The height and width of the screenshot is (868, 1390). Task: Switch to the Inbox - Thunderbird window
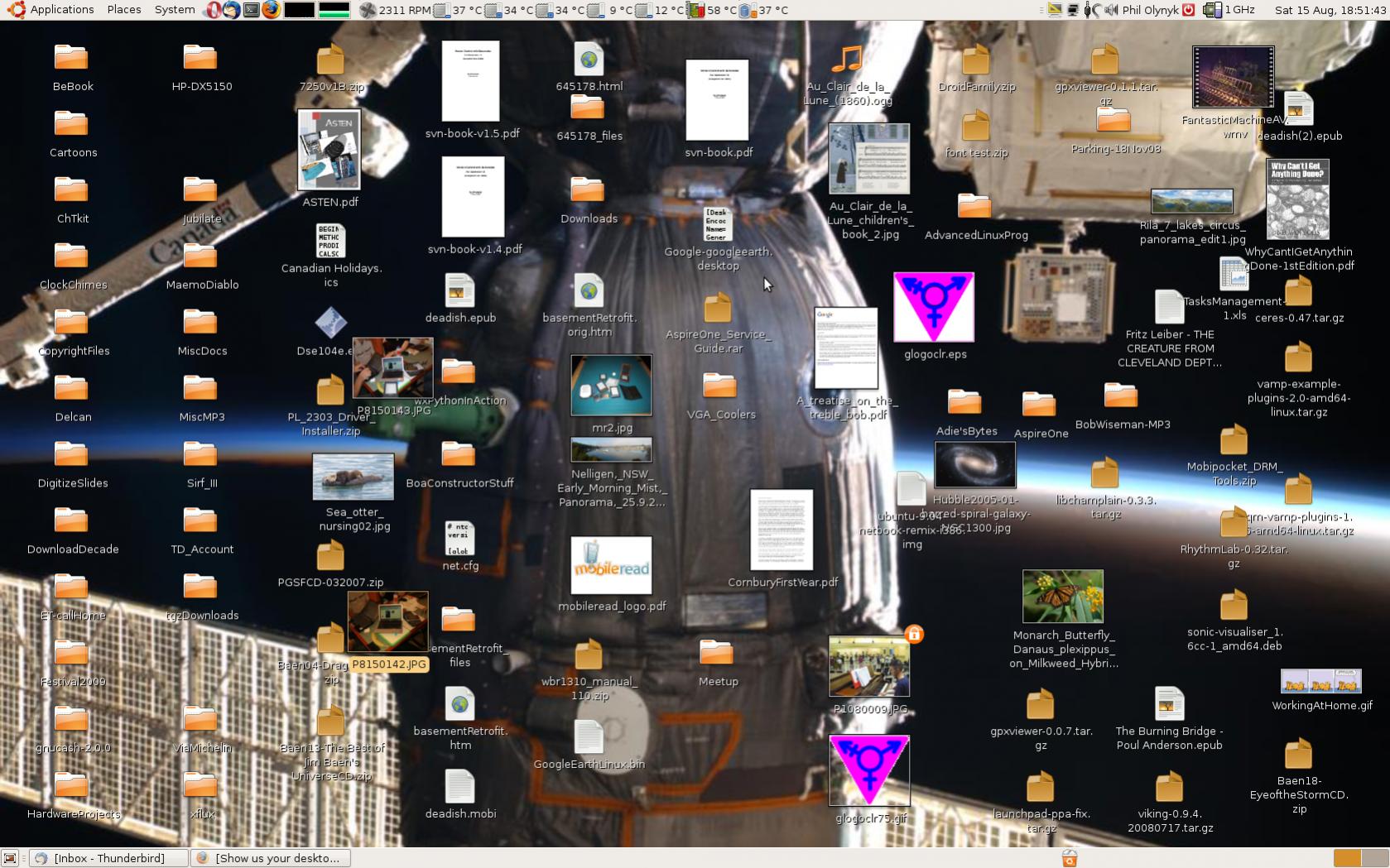point(108,858)
